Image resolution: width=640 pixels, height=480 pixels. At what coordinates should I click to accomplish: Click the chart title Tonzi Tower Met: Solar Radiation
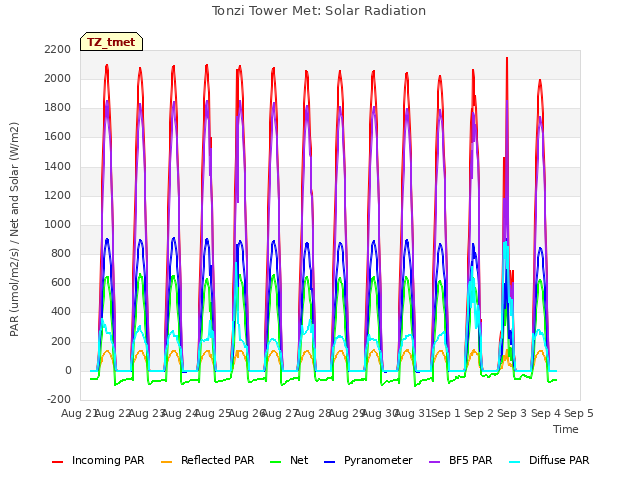click(319, 11)
